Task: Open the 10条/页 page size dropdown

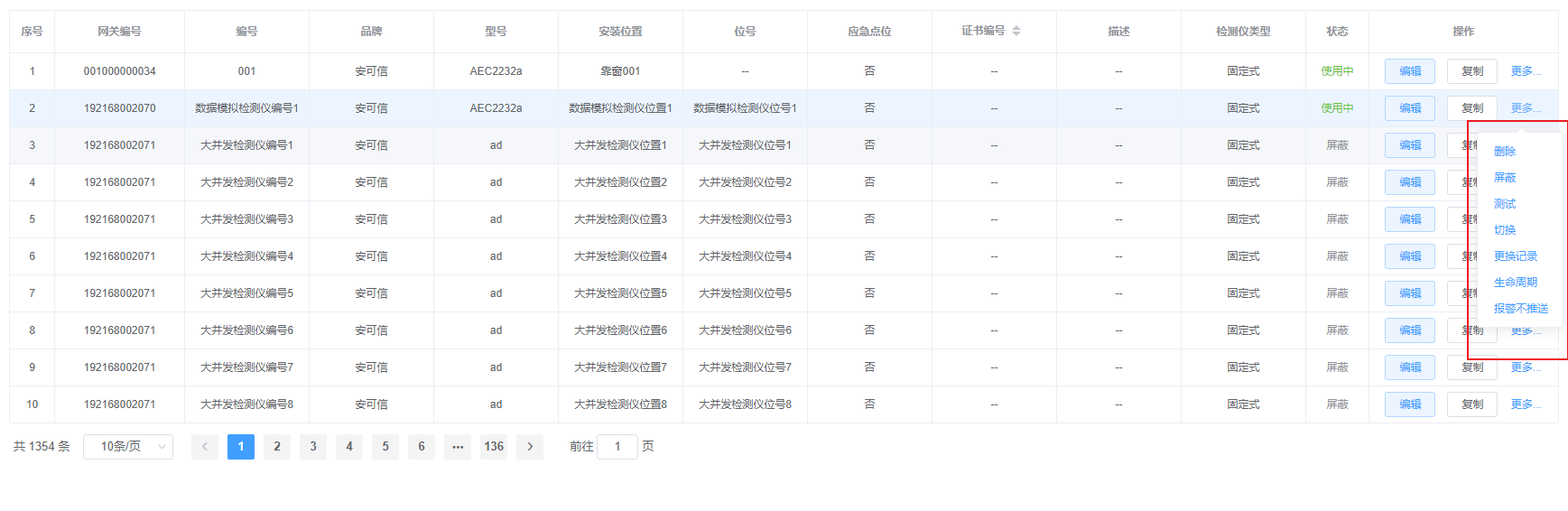Action: [128, 447]
